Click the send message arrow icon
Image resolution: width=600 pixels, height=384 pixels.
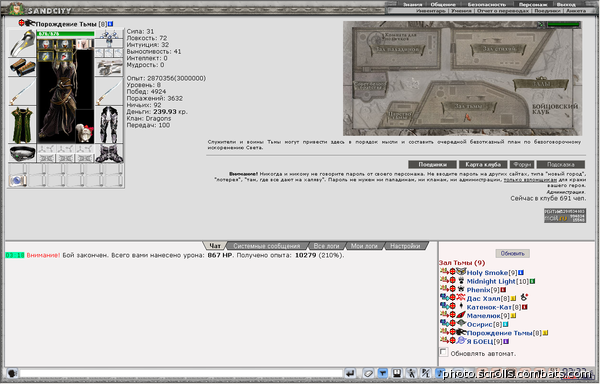[x=350, y=373]
